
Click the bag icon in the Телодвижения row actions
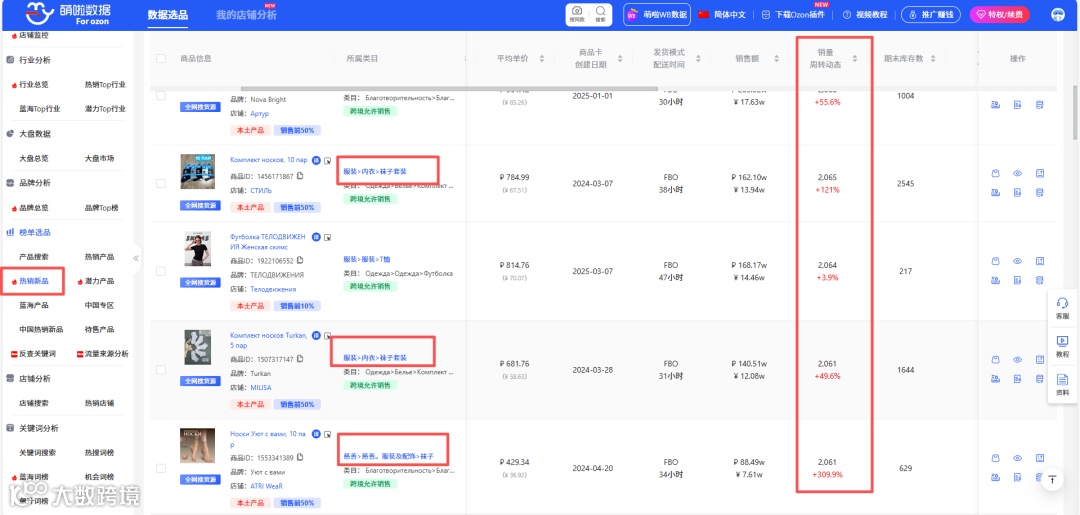(995, 262)
